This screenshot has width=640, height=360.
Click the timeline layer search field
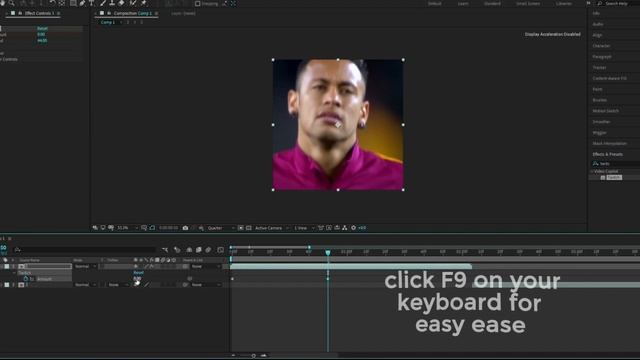[85, 250]
